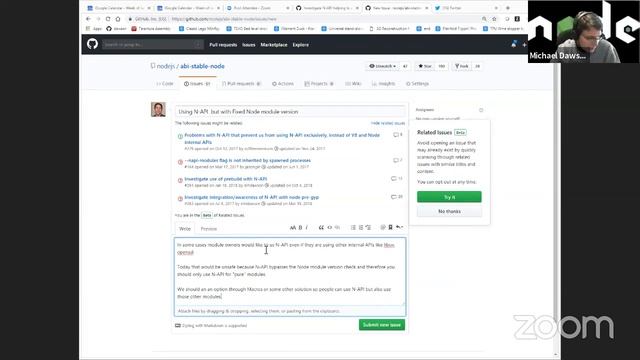
Task: Focus the GitHub search box
Action: click(153, 44)
